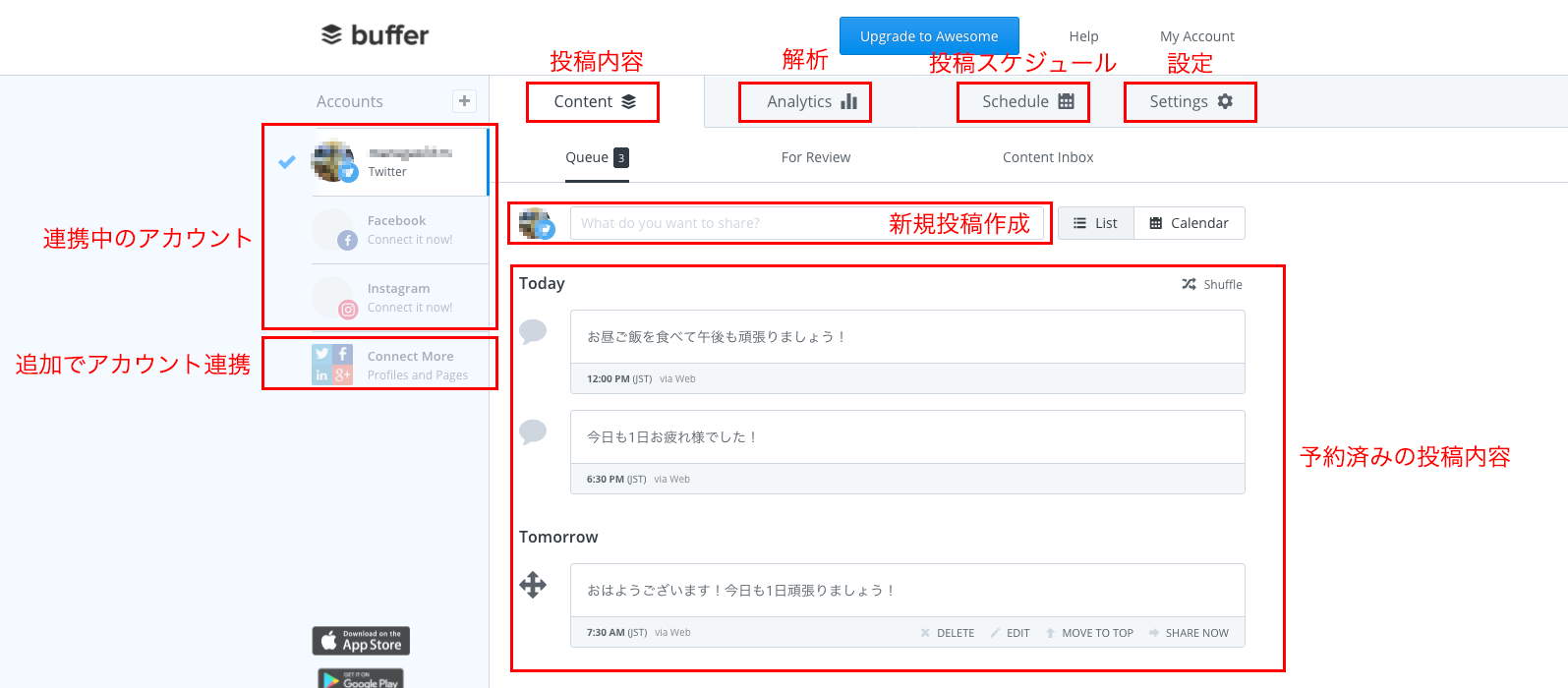Open My Account menu
Viewport: 1568px width, 688px height.
1197,36
